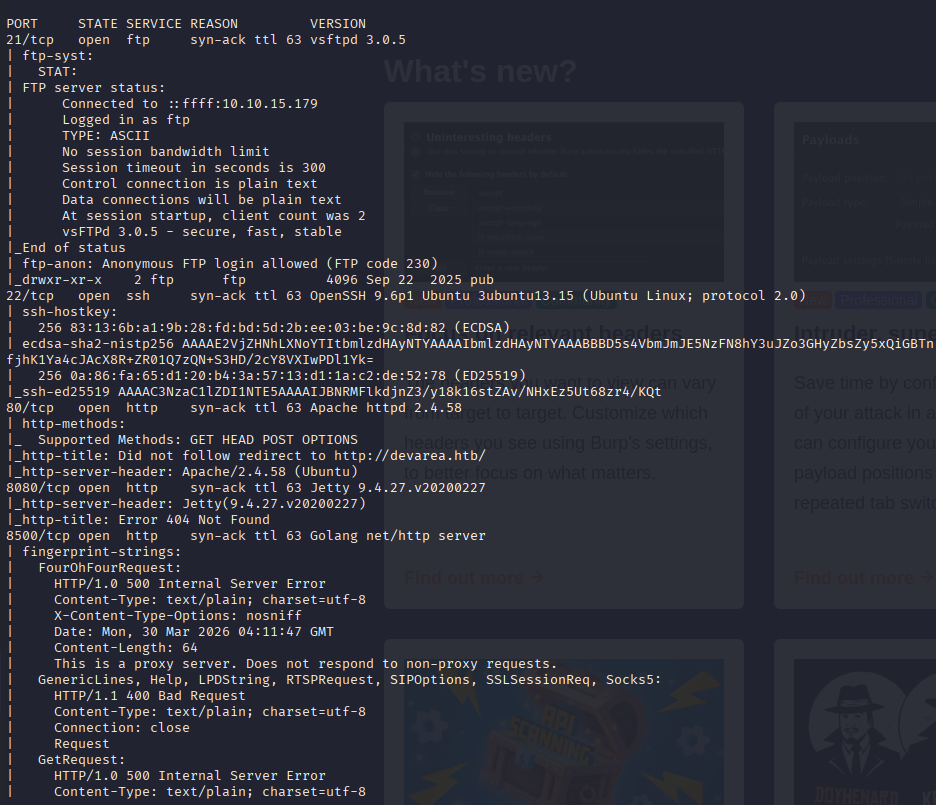Open the 'Uninteresting headers' preview thumbnail
The height and width of the screenshot is (805, 936).
click(x=564, y=202)
